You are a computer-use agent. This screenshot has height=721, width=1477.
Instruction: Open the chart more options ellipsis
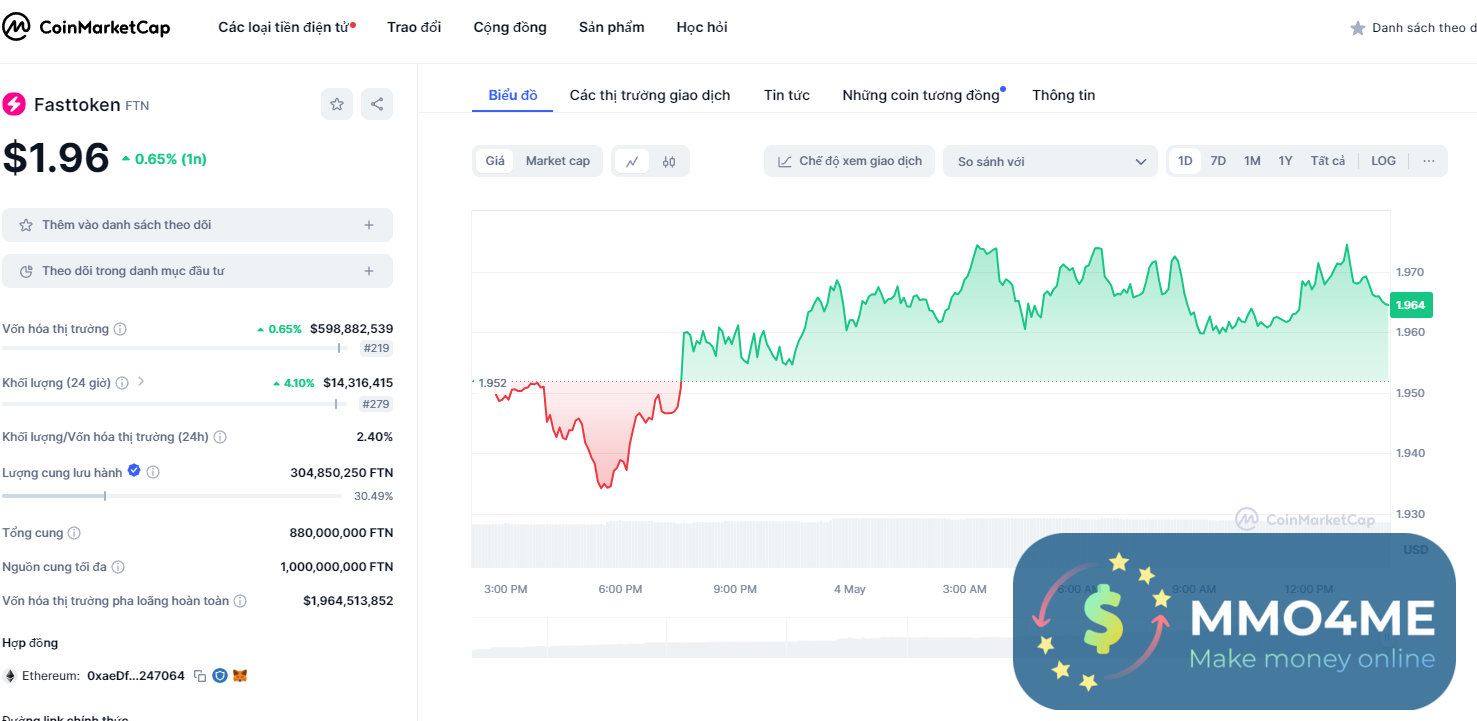pos(1429,161)
